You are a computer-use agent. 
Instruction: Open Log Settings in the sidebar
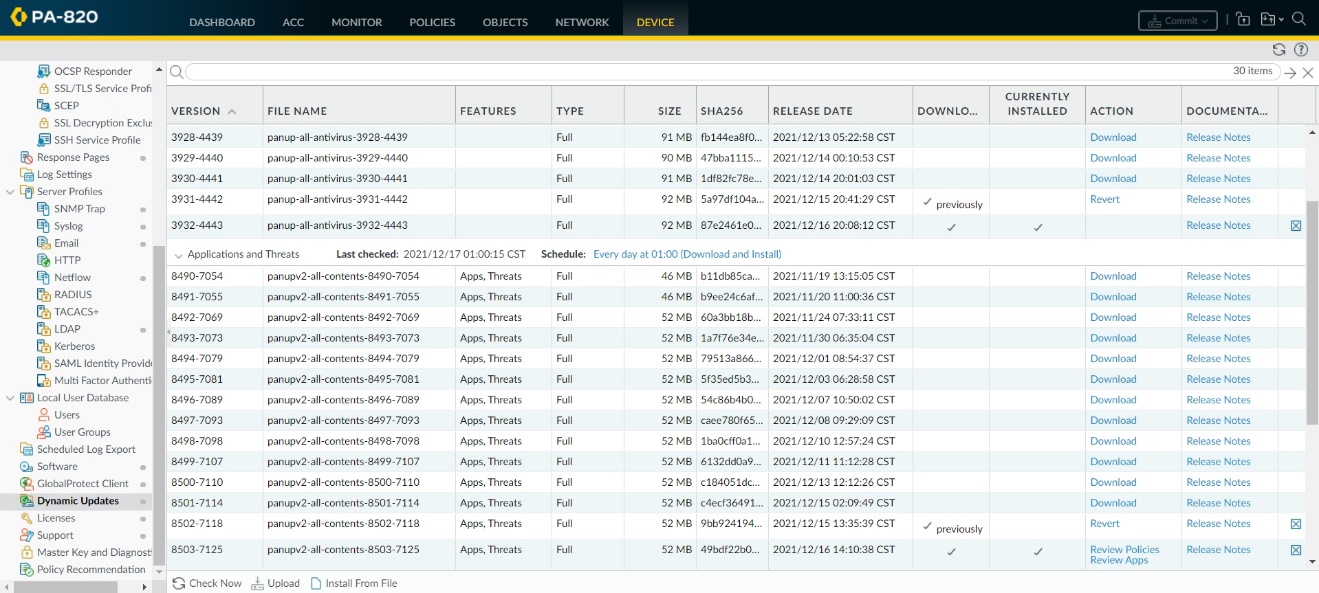[x=64, y=174]
